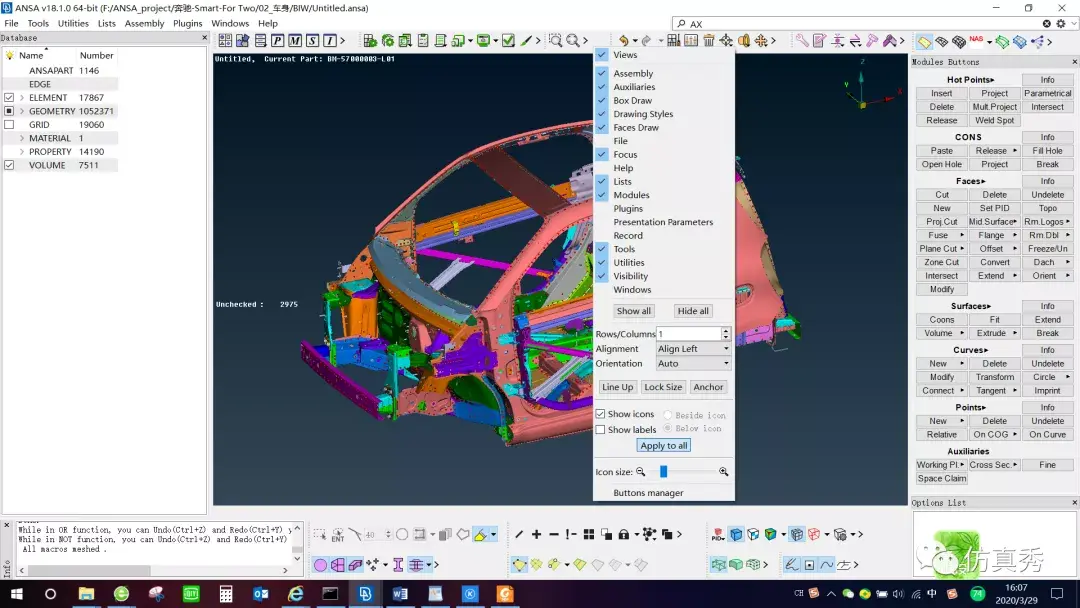
Task: Click the Undo arrow icon in toolbar
Action: coord(623,41)
